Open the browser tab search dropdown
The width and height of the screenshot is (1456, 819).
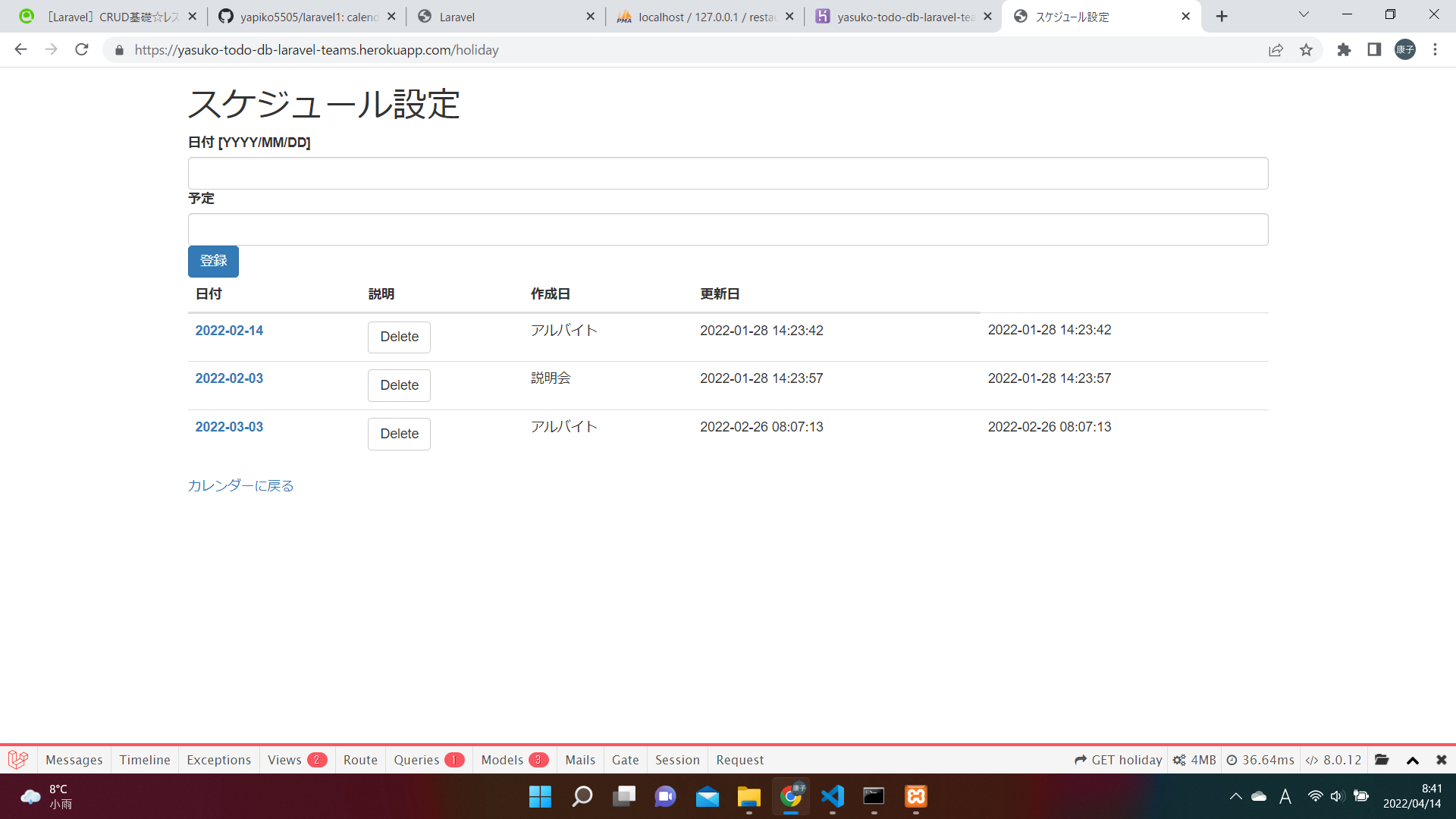pyautogui.click(x=1304, y=14)
